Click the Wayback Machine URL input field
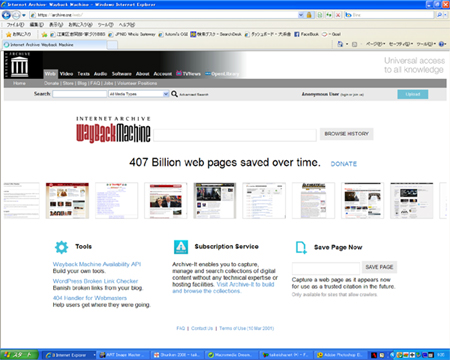 tap(235, 135)
